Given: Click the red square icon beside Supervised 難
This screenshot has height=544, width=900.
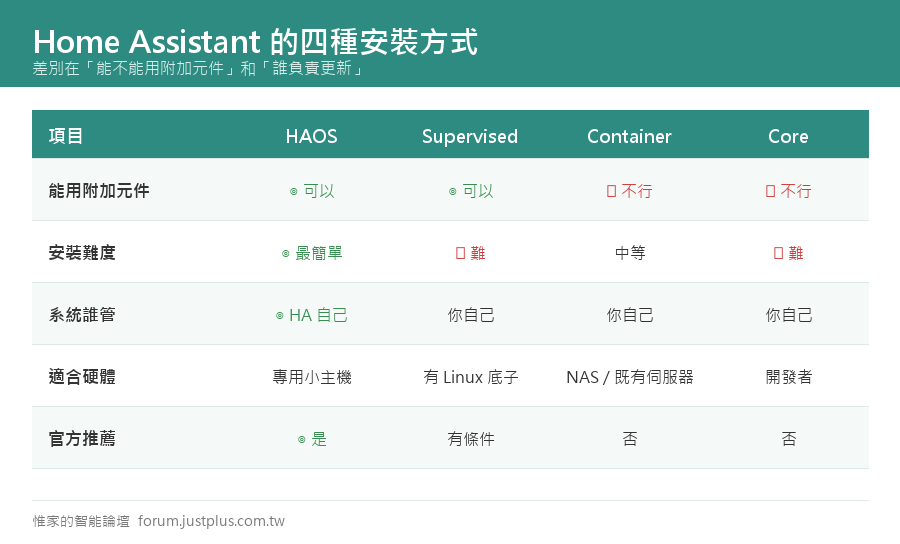Looking at the screenshot, I should [460, 253].
